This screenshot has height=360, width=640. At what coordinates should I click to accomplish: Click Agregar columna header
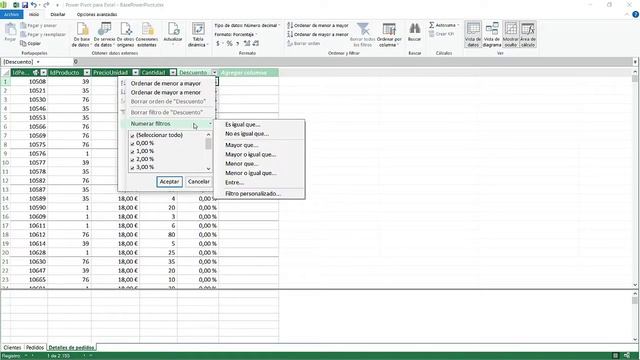pyautogui.click(x=249, y=72)
